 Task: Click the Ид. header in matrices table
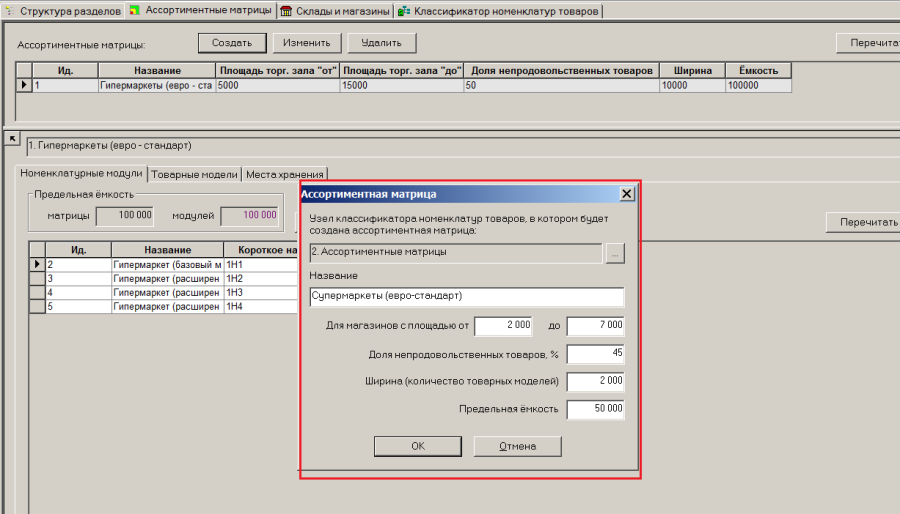point(65,71)
